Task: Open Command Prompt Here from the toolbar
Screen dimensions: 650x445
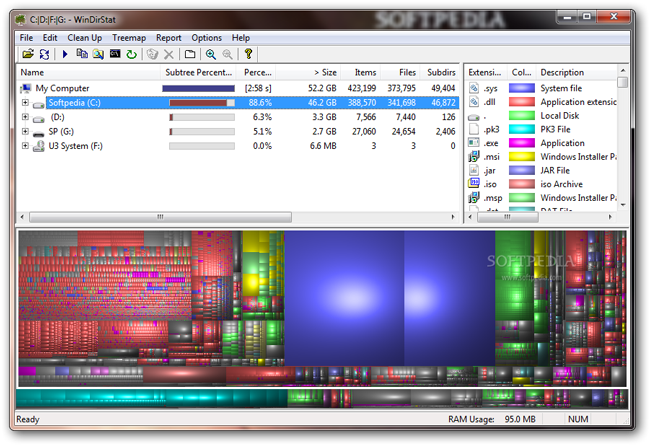Action: [x=115, y=54]
